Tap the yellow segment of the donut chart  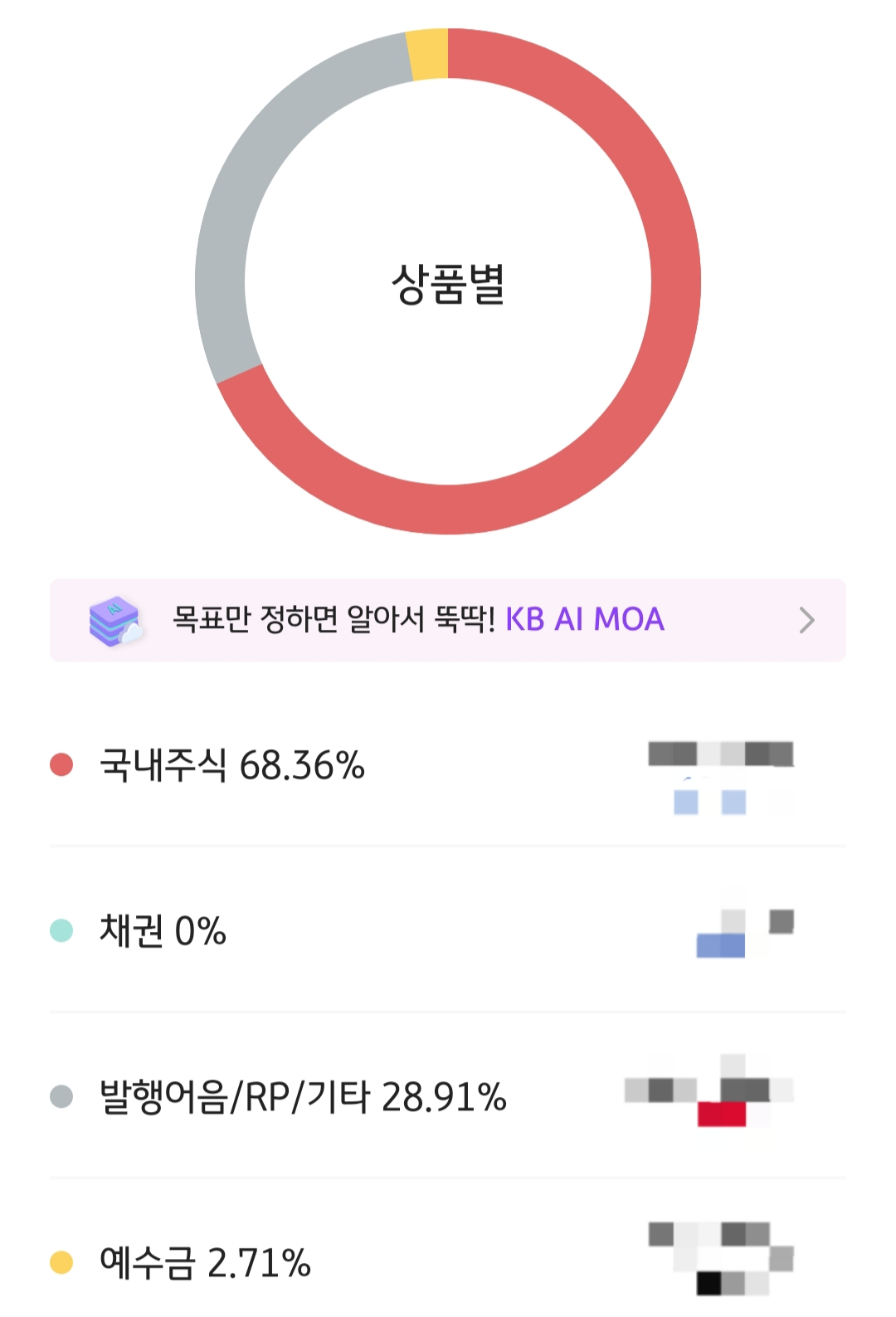point(428,54)
